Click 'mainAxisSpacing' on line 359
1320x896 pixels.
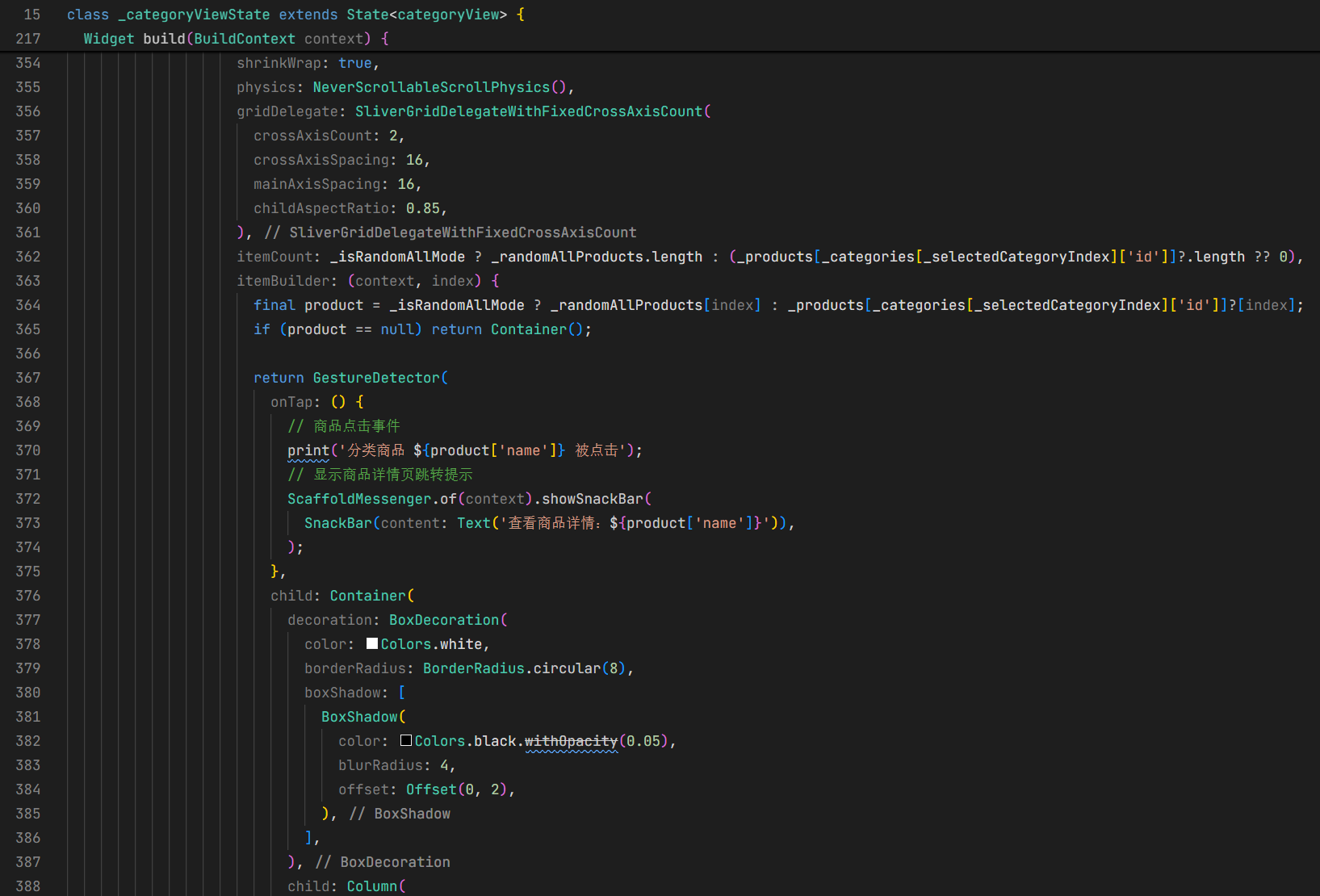[317, 184]
